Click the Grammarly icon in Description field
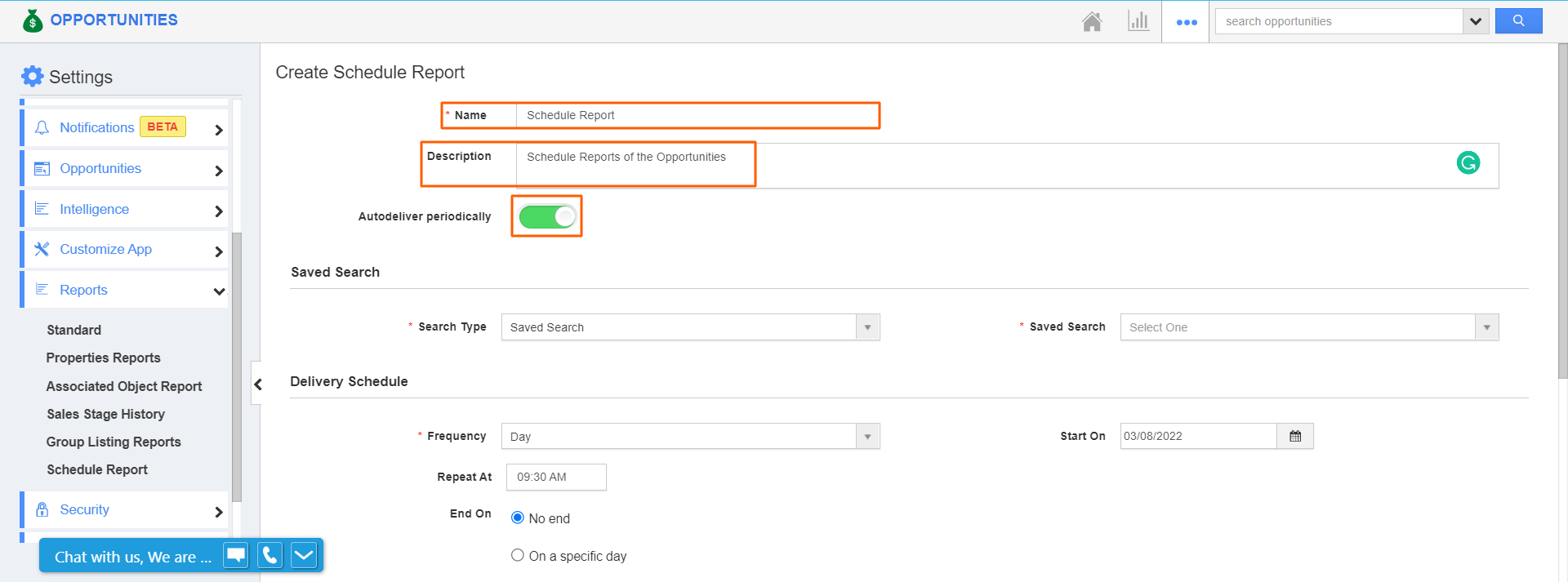This screenshot has height=582, width=1568. (x=1468, y=163)
